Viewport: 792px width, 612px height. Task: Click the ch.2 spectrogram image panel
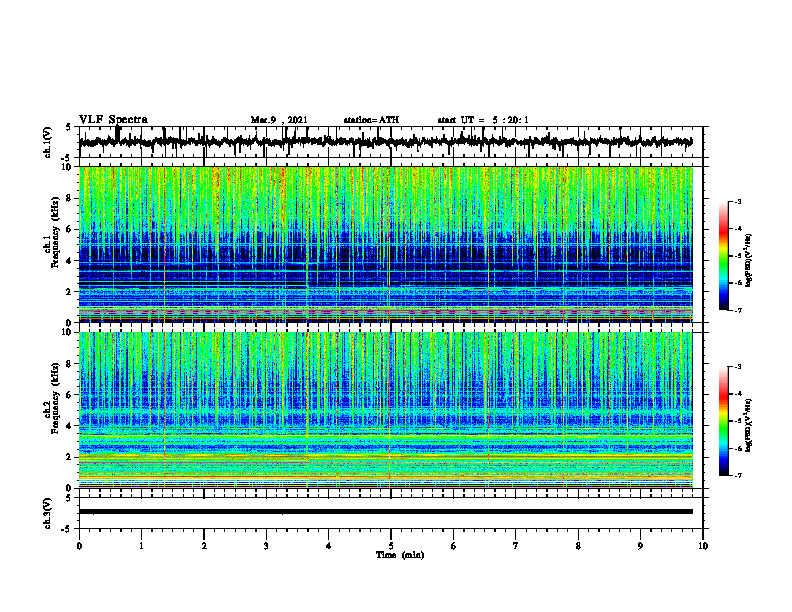click(x=386, y=410)
